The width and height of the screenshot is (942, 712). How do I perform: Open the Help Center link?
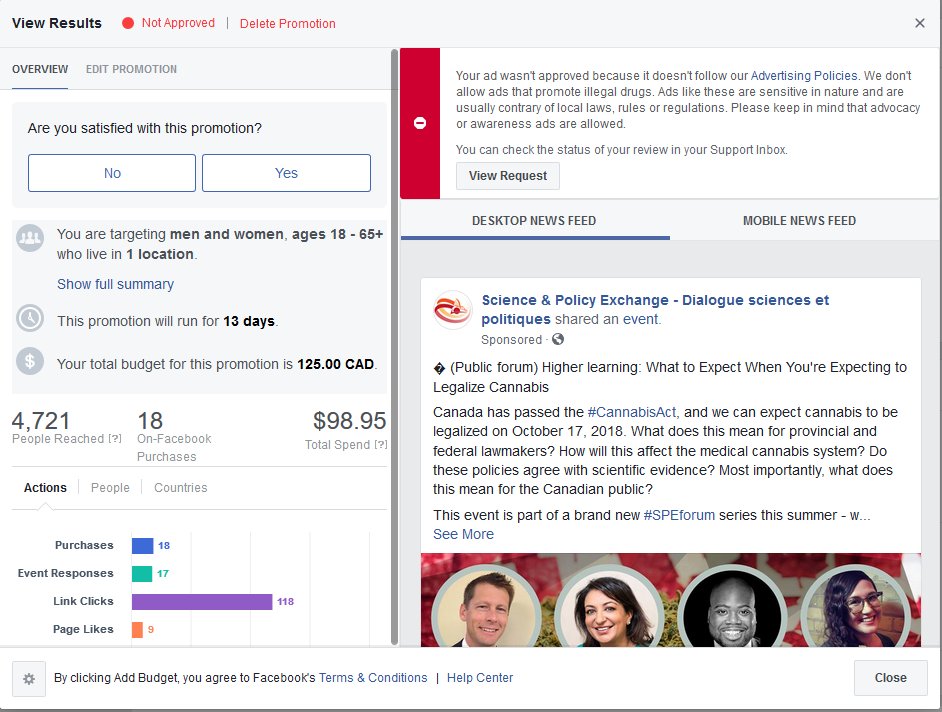click(x=480, y=678)
